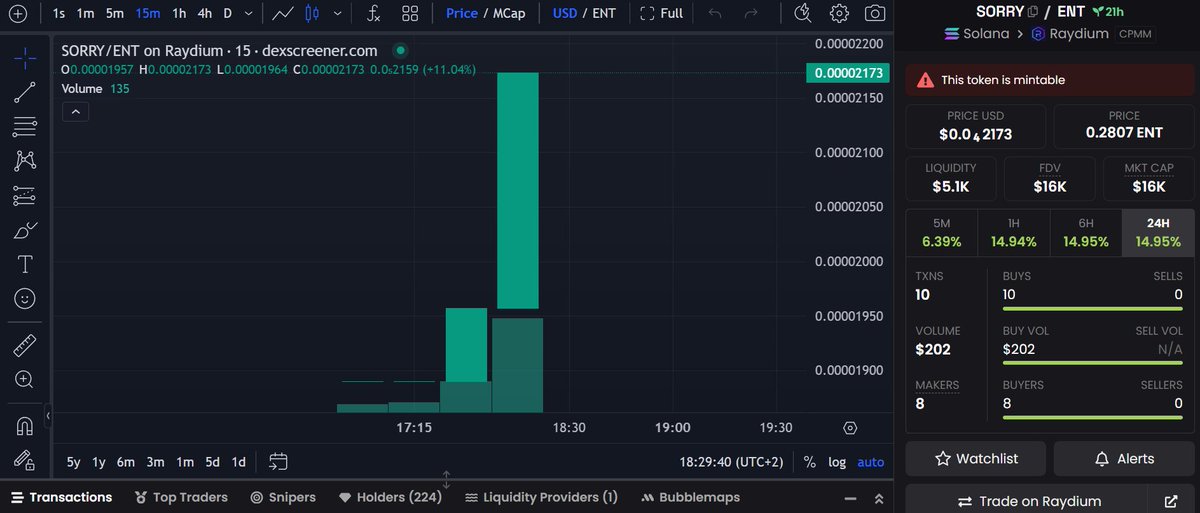Set chart range to 1d
Screen dimensions: 1200x513
238,462
